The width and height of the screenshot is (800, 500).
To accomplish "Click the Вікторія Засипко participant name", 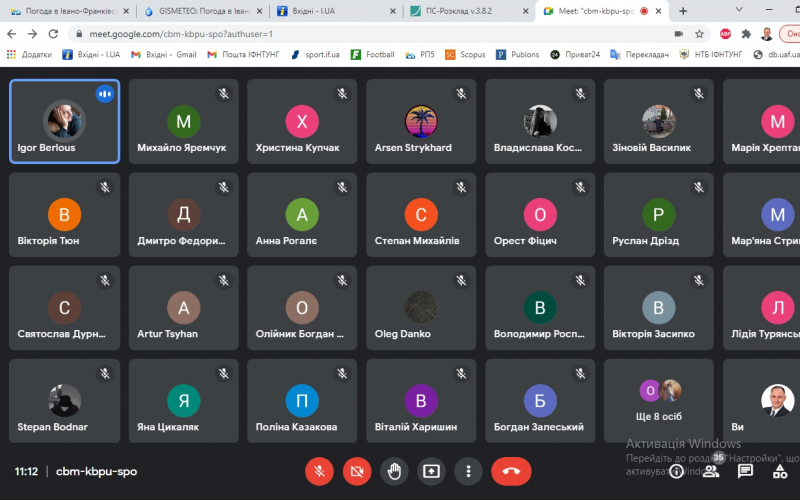I will coord(653,334).
